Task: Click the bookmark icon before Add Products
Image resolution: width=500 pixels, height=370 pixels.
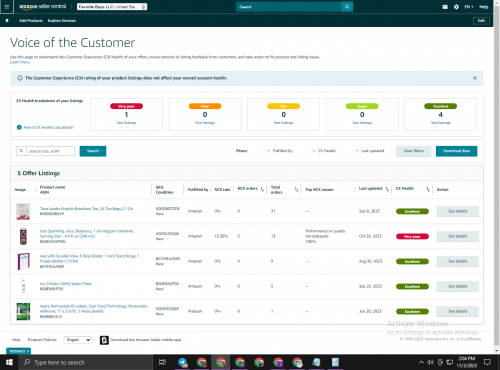Action: (7, 21)
